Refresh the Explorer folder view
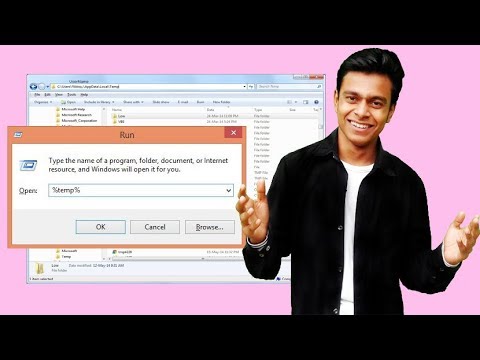 click(x=251, y=87)
